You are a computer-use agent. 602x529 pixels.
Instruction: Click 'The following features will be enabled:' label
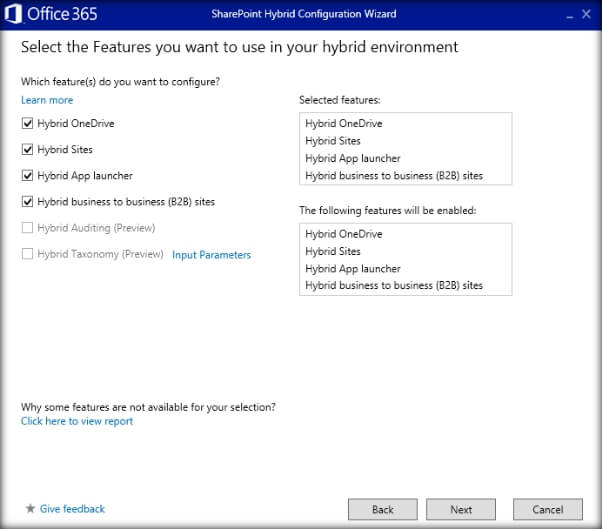click(387, 210)
